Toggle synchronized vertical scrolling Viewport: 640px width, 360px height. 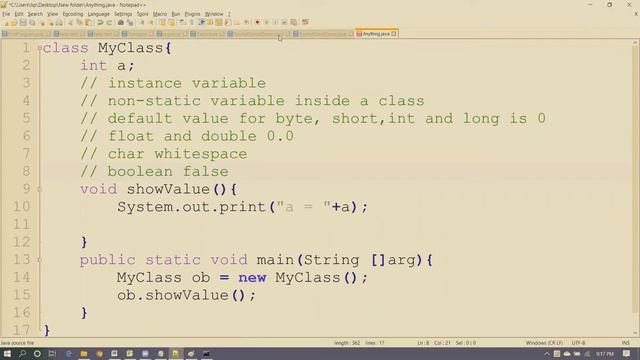coord(162,22)
